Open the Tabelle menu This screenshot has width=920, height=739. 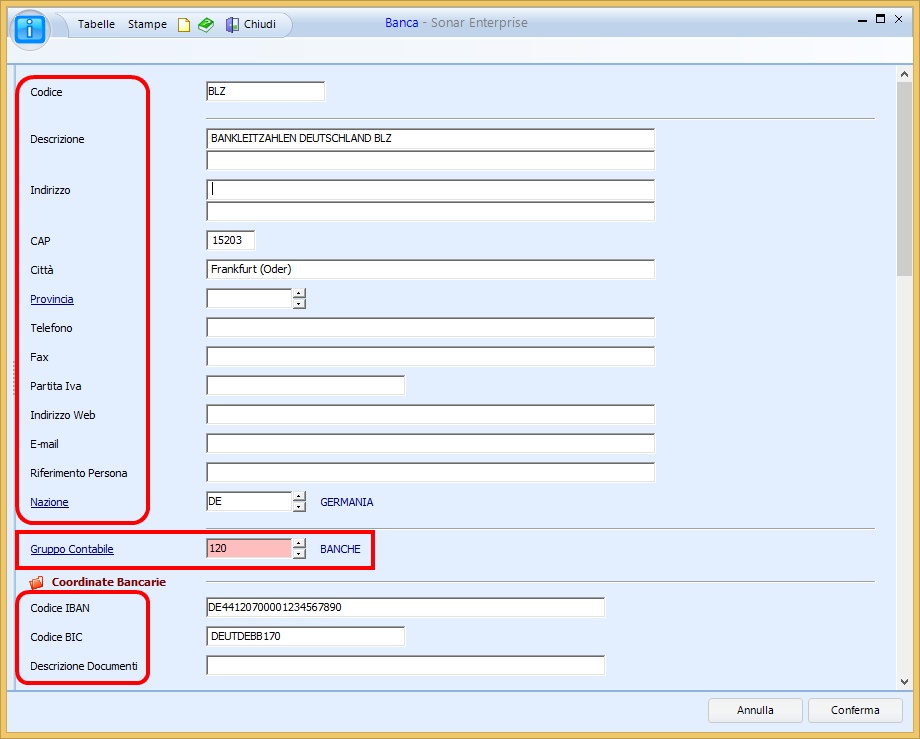(96, 24)
